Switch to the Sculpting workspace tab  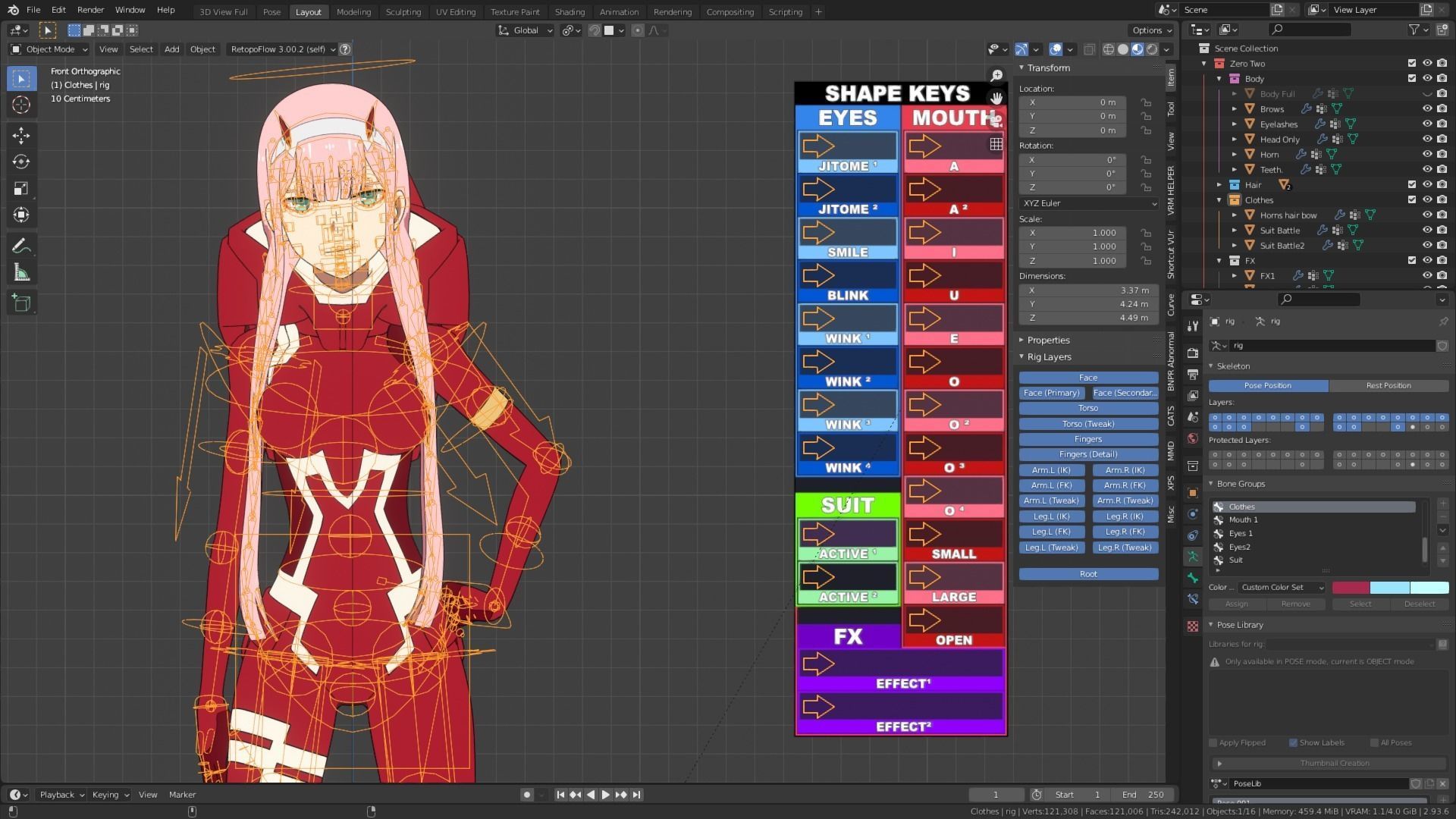pos(403,11)
